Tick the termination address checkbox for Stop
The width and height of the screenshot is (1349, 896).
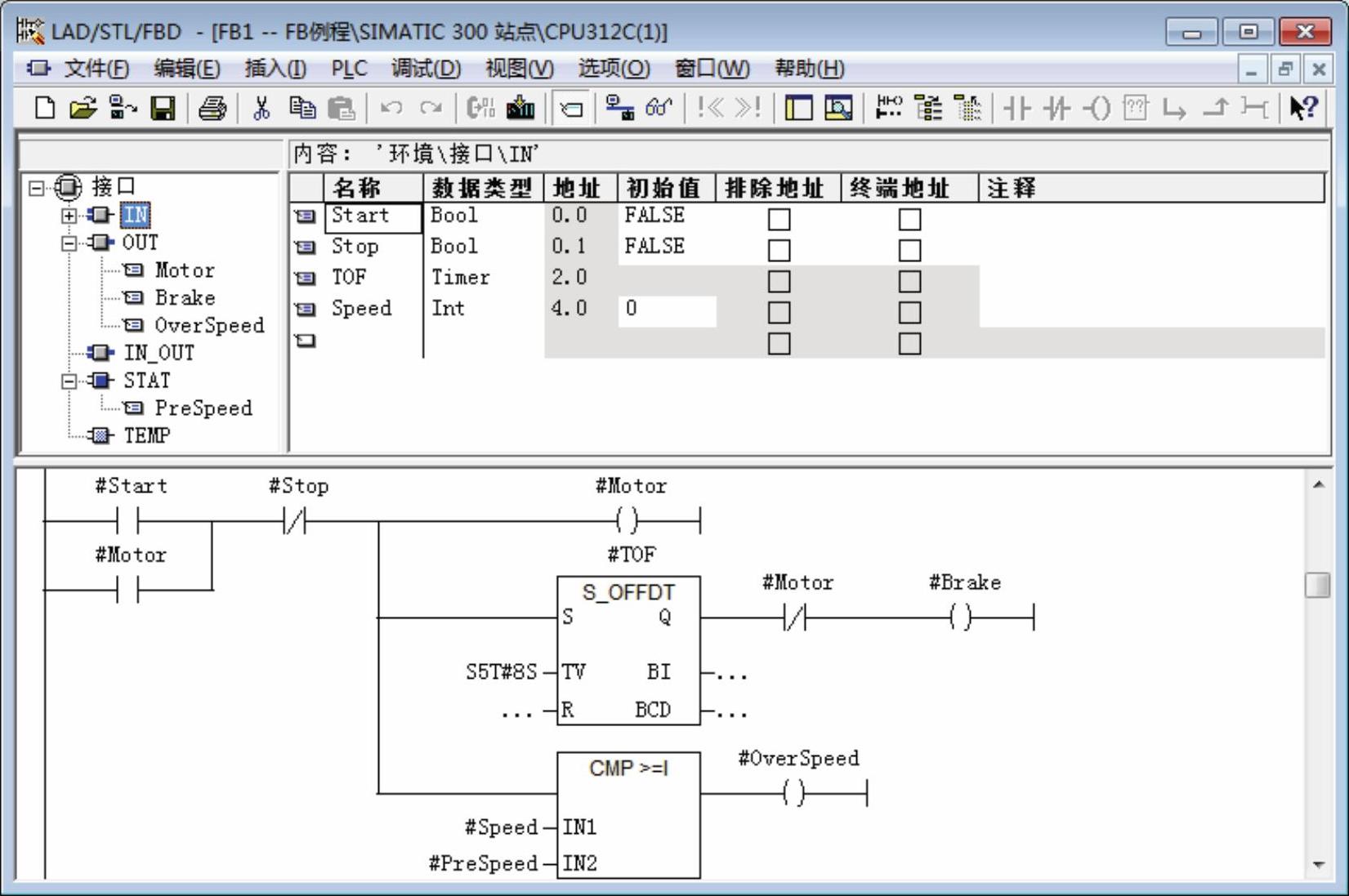909,250
